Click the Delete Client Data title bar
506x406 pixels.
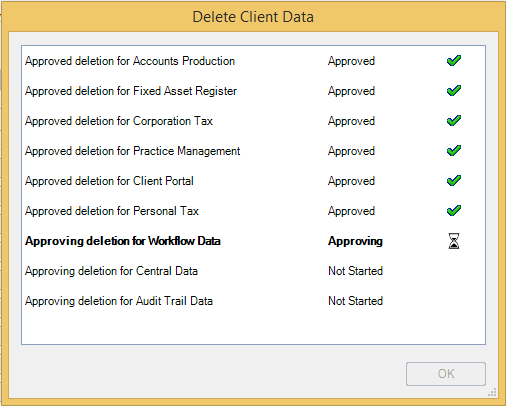[x=253, y=17]
